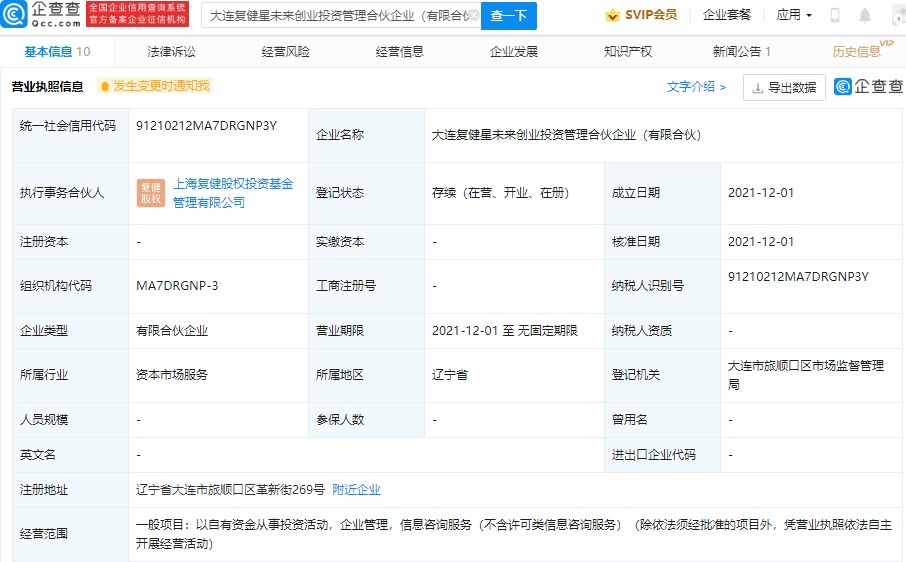
Task: Switch to 基本信息 tab
Action: pyautogui.click(x=57, y=51)
